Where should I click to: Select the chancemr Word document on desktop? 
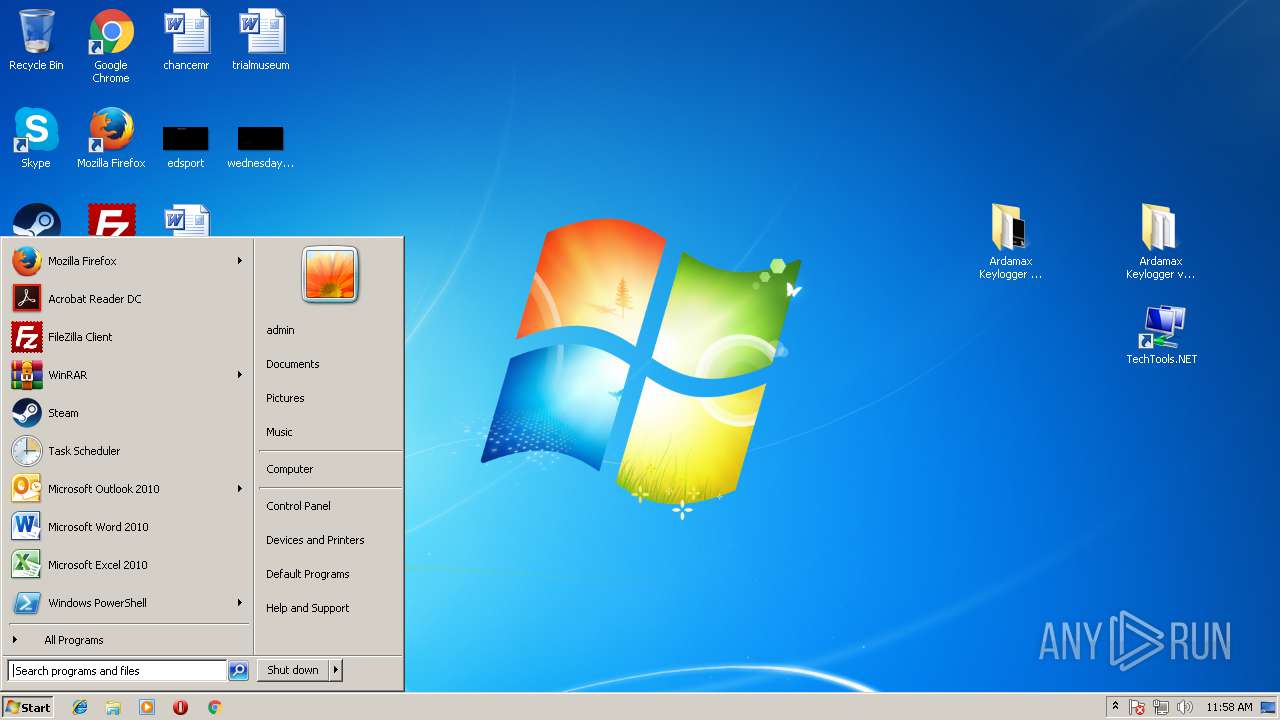point(186,40)
